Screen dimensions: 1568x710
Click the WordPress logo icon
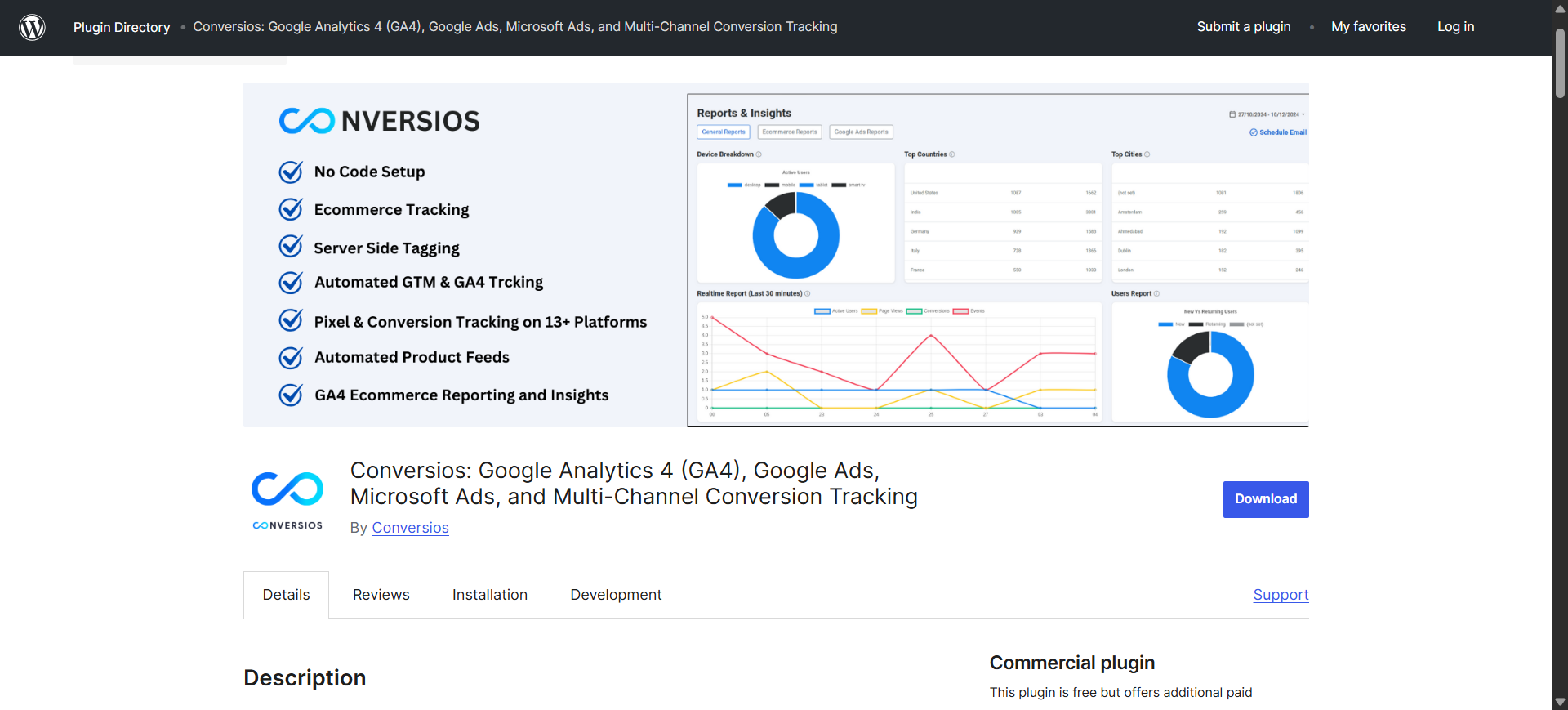click(32, 27)
